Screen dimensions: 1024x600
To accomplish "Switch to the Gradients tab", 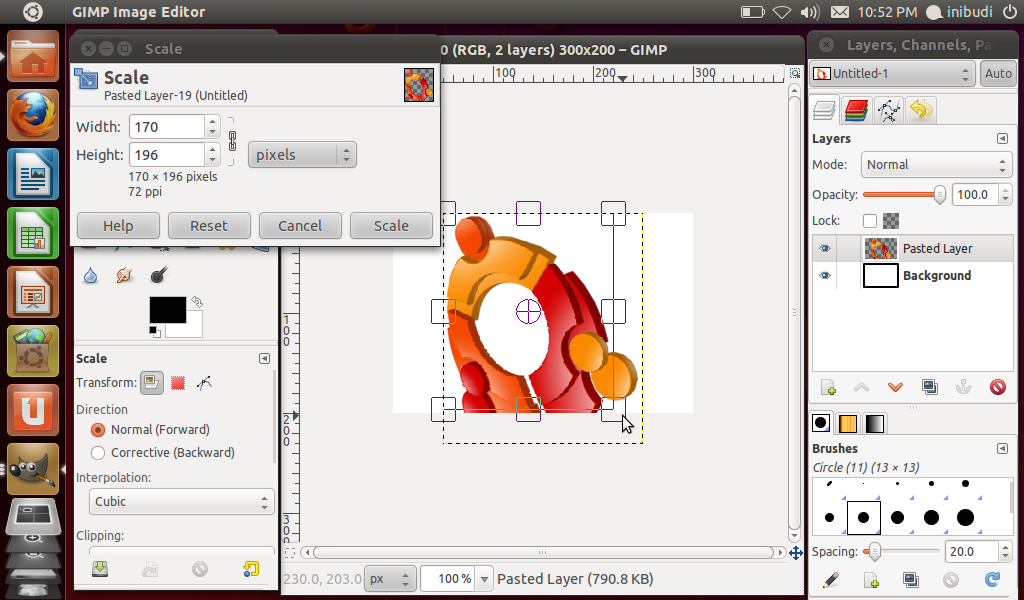I will 874,424.
